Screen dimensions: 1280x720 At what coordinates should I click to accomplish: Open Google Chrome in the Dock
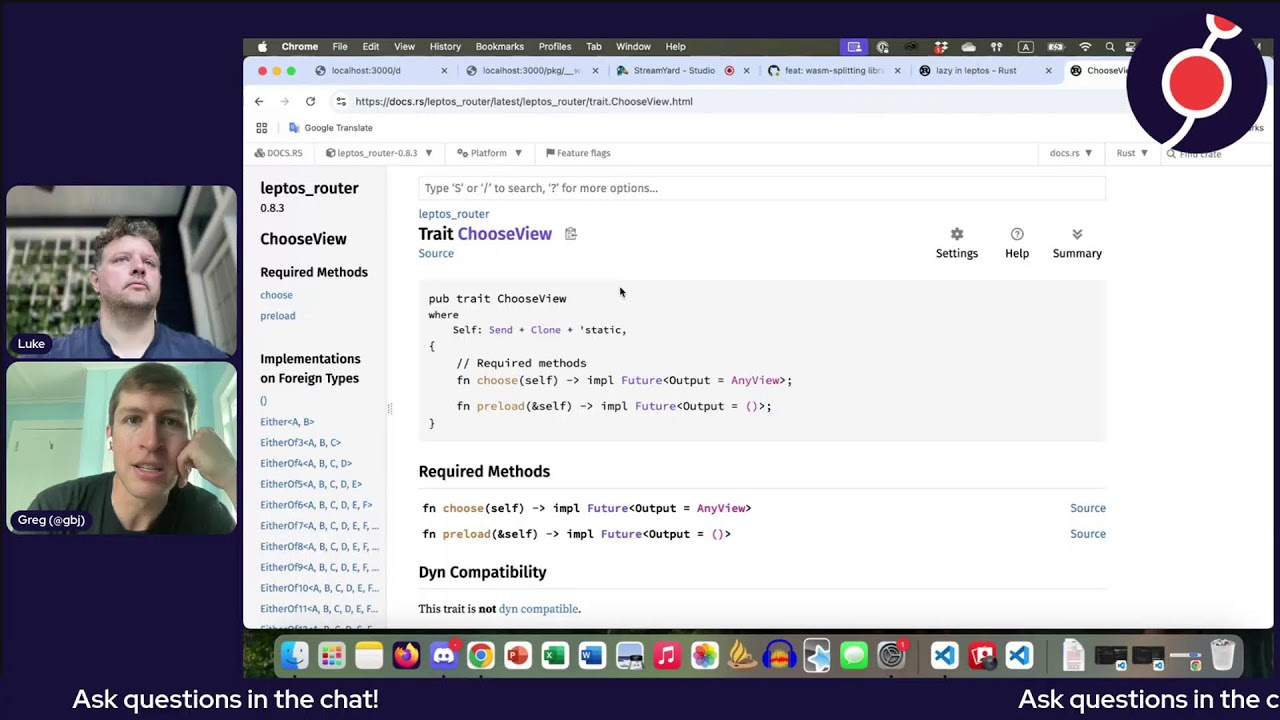481,656
